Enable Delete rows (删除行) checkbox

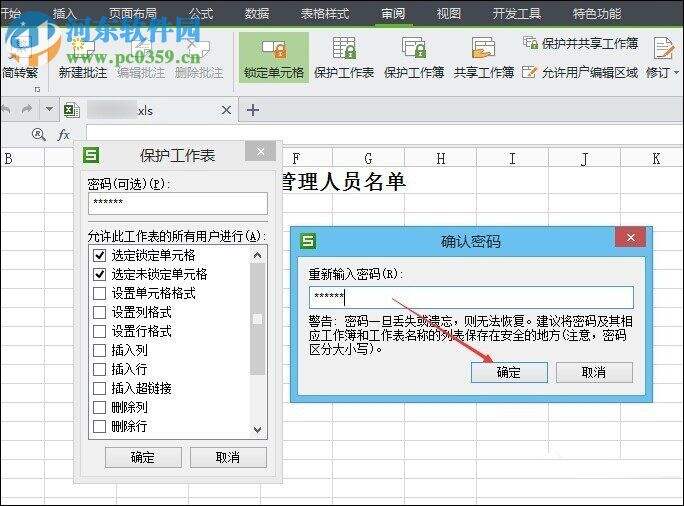100,426
